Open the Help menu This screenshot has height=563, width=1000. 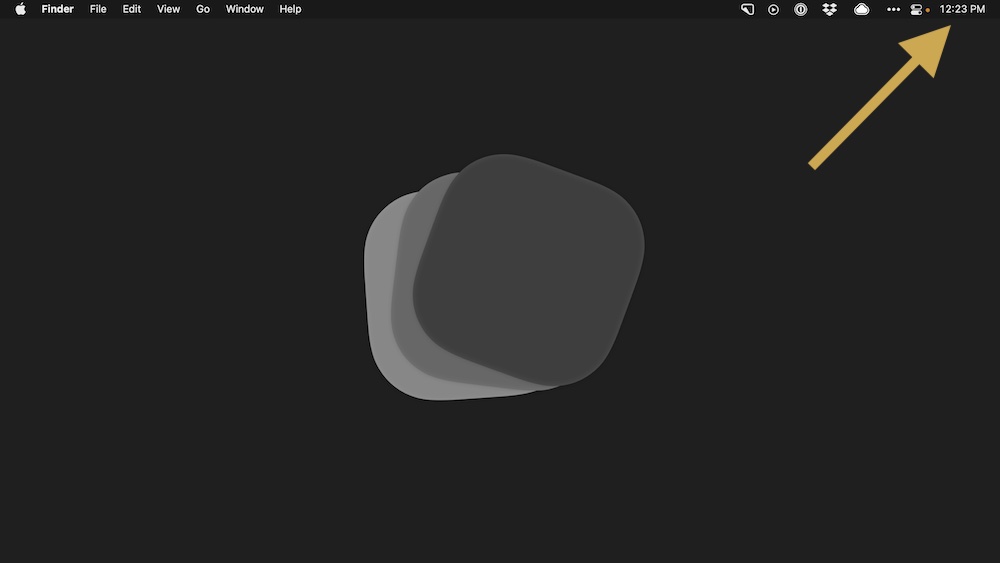click(x=290, y=9)
